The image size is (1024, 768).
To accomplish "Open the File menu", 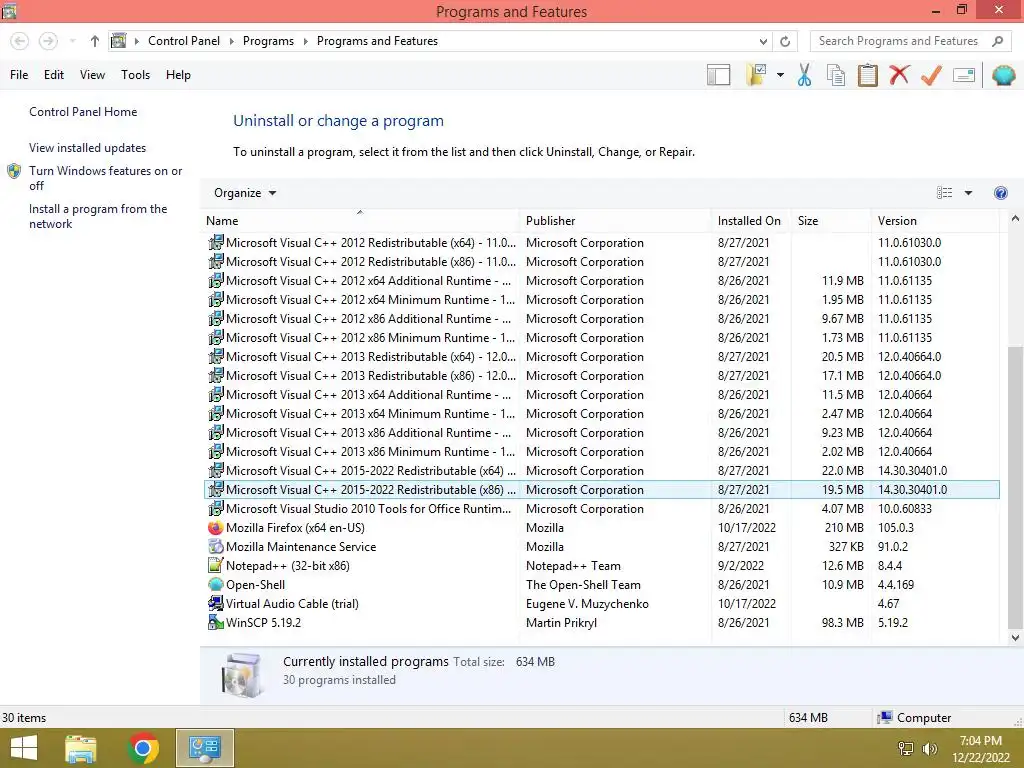I will [19, 75].
